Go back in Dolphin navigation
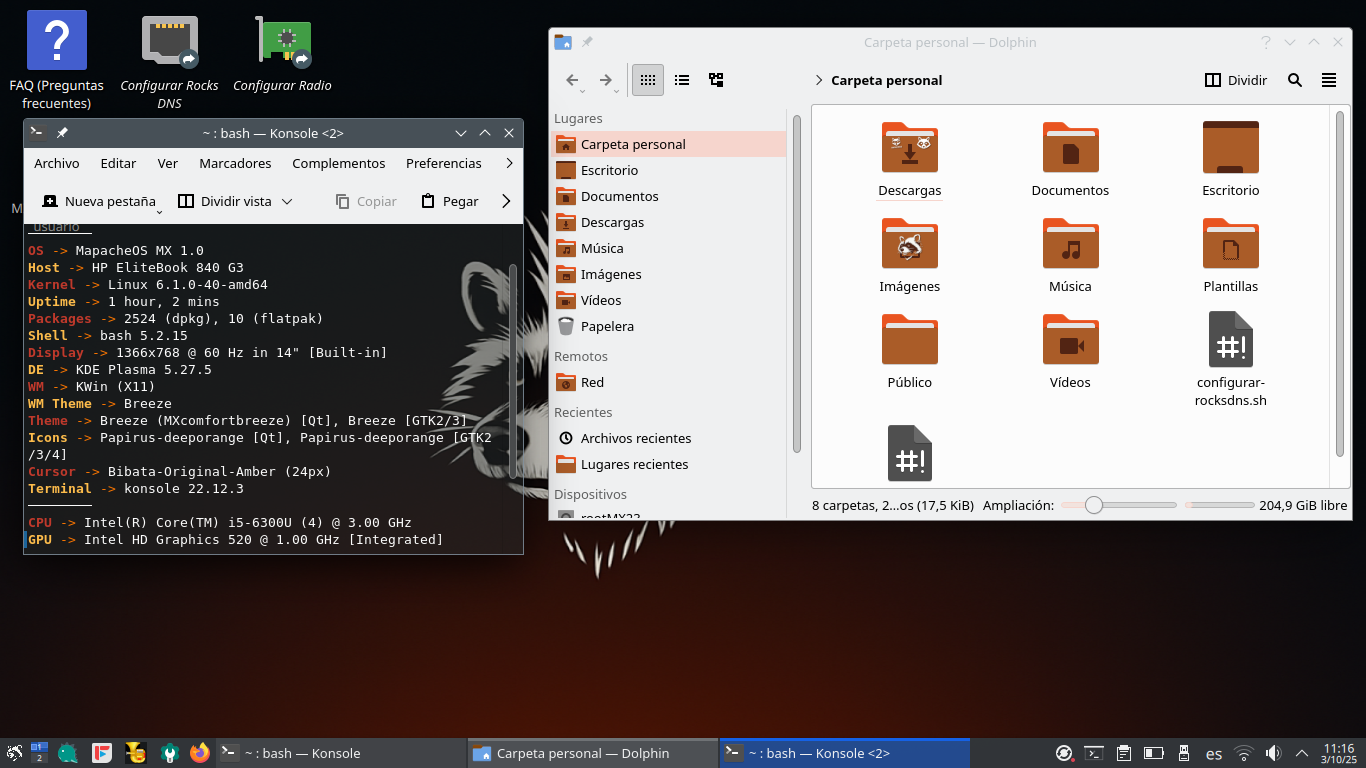Image resolution: width=1366 pixels, height=768 pixels. [572, 80]
